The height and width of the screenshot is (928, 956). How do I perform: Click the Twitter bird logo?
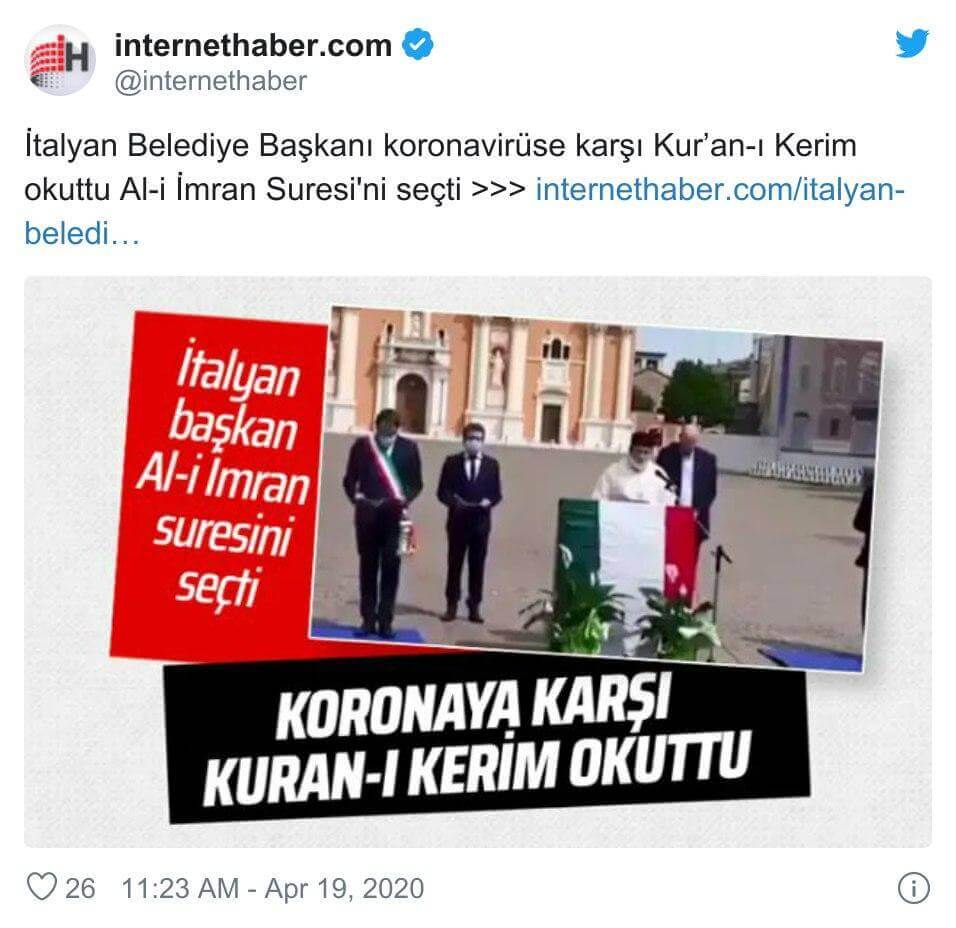pos(911,43)
